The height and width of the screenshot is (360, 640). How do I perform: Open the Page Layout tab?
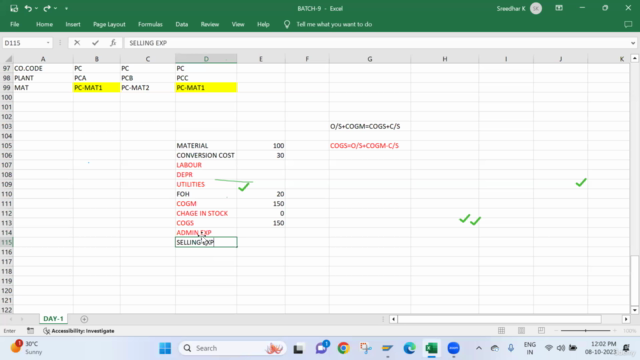tap(109, 24)
